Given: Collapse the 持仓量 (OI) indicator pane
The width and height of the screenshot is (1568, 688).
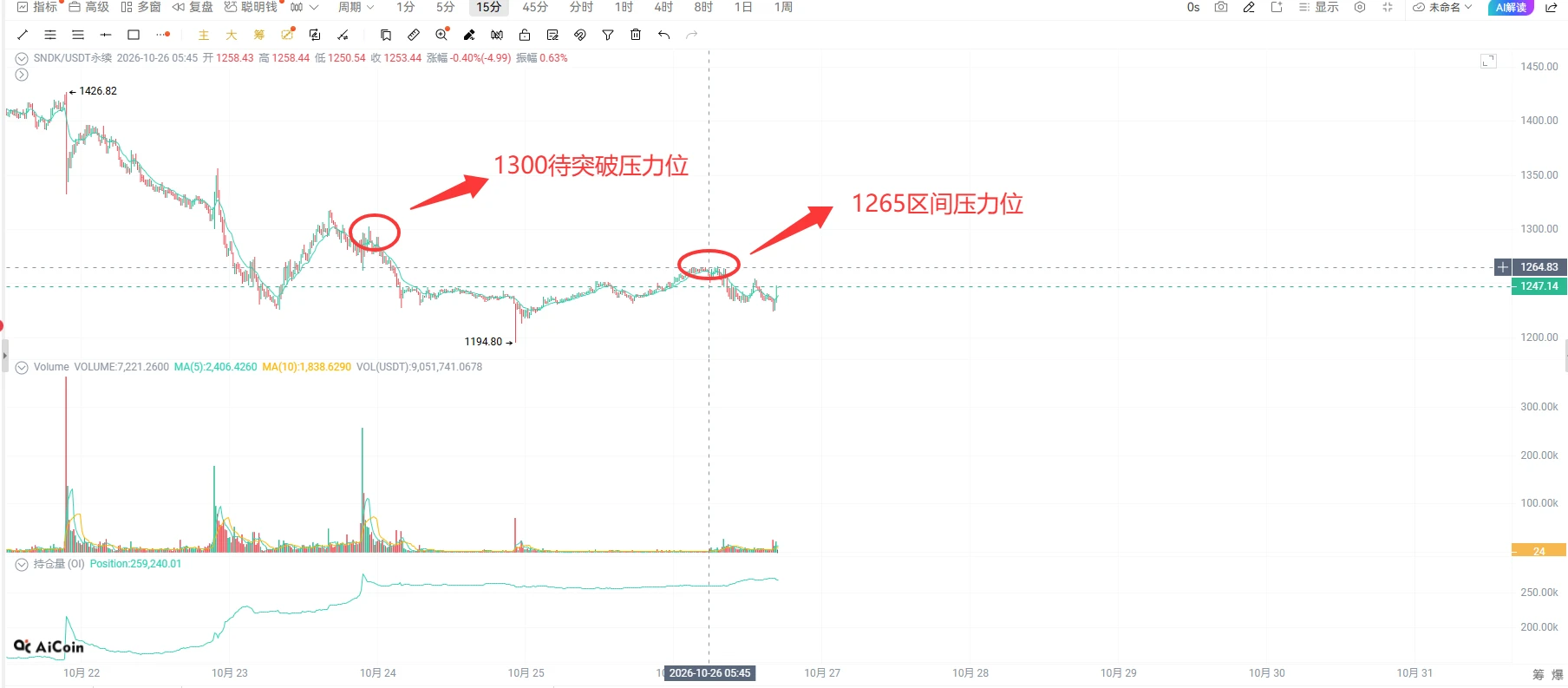Looking at the screenshot, I should pos(22,564).
